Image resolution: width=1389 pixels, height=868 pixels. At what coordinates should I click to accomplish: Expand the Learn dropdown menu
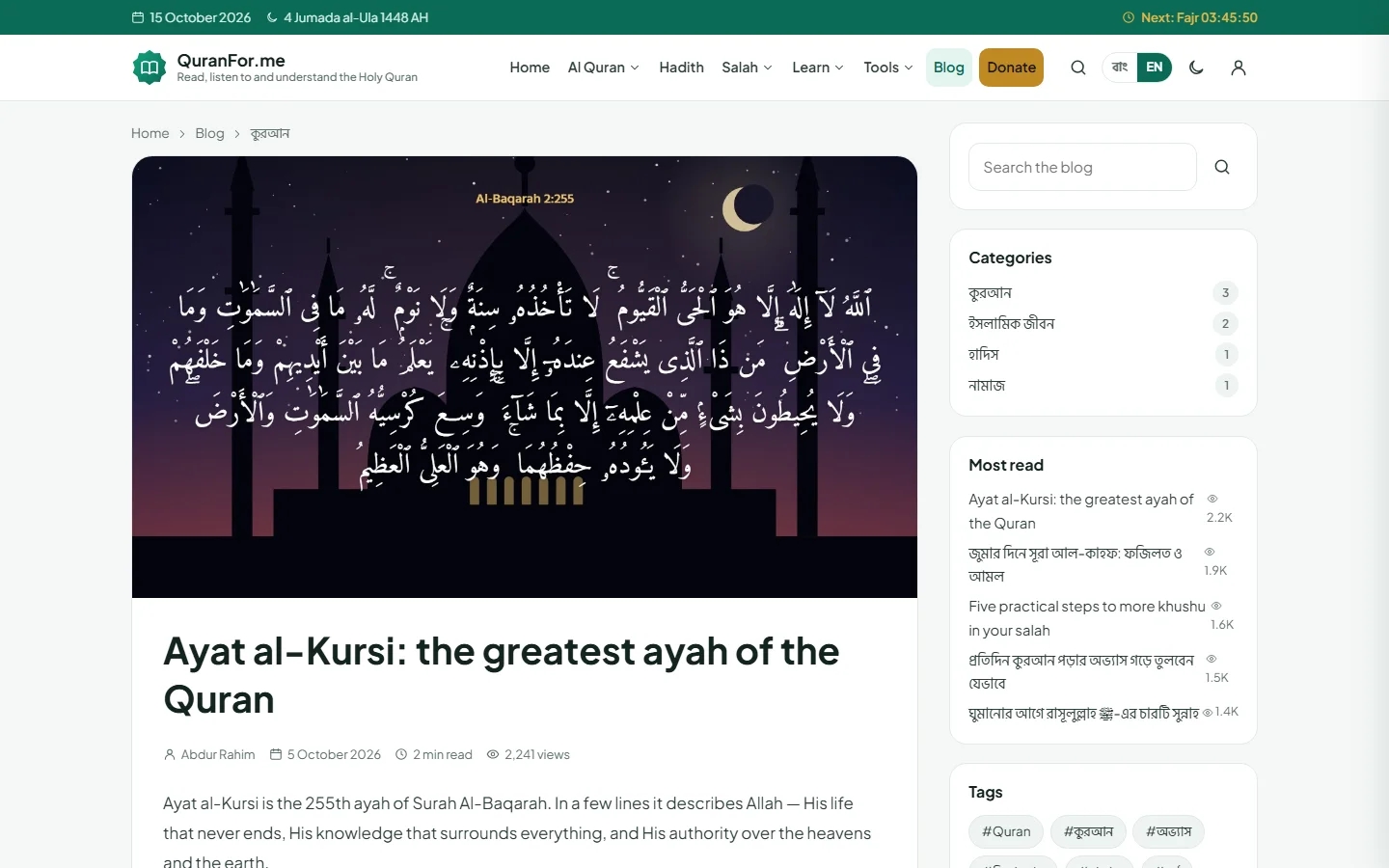click(x=818, y=68)
